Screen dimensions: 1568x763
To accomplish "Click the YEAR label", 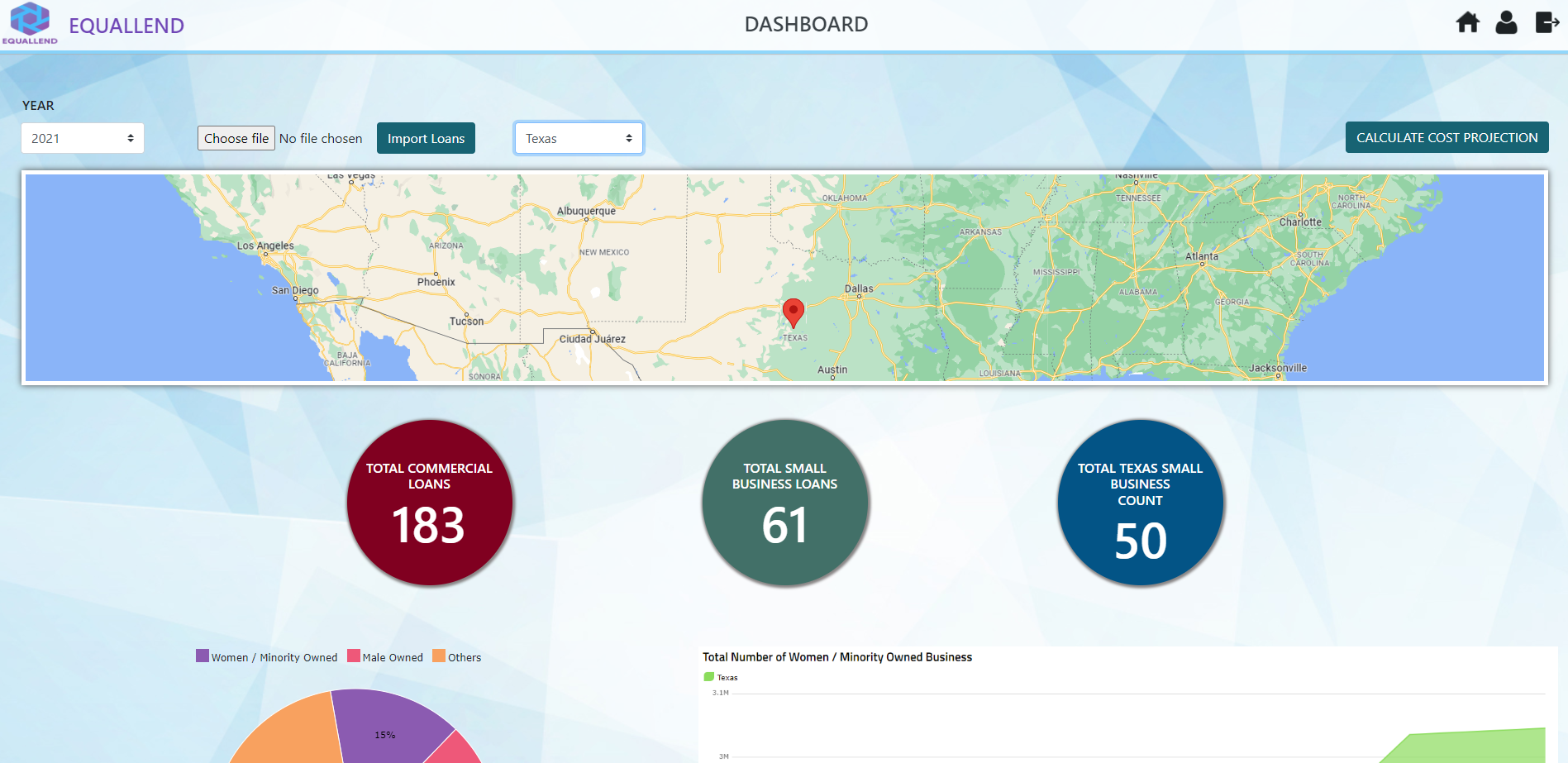I will (38, 105).
